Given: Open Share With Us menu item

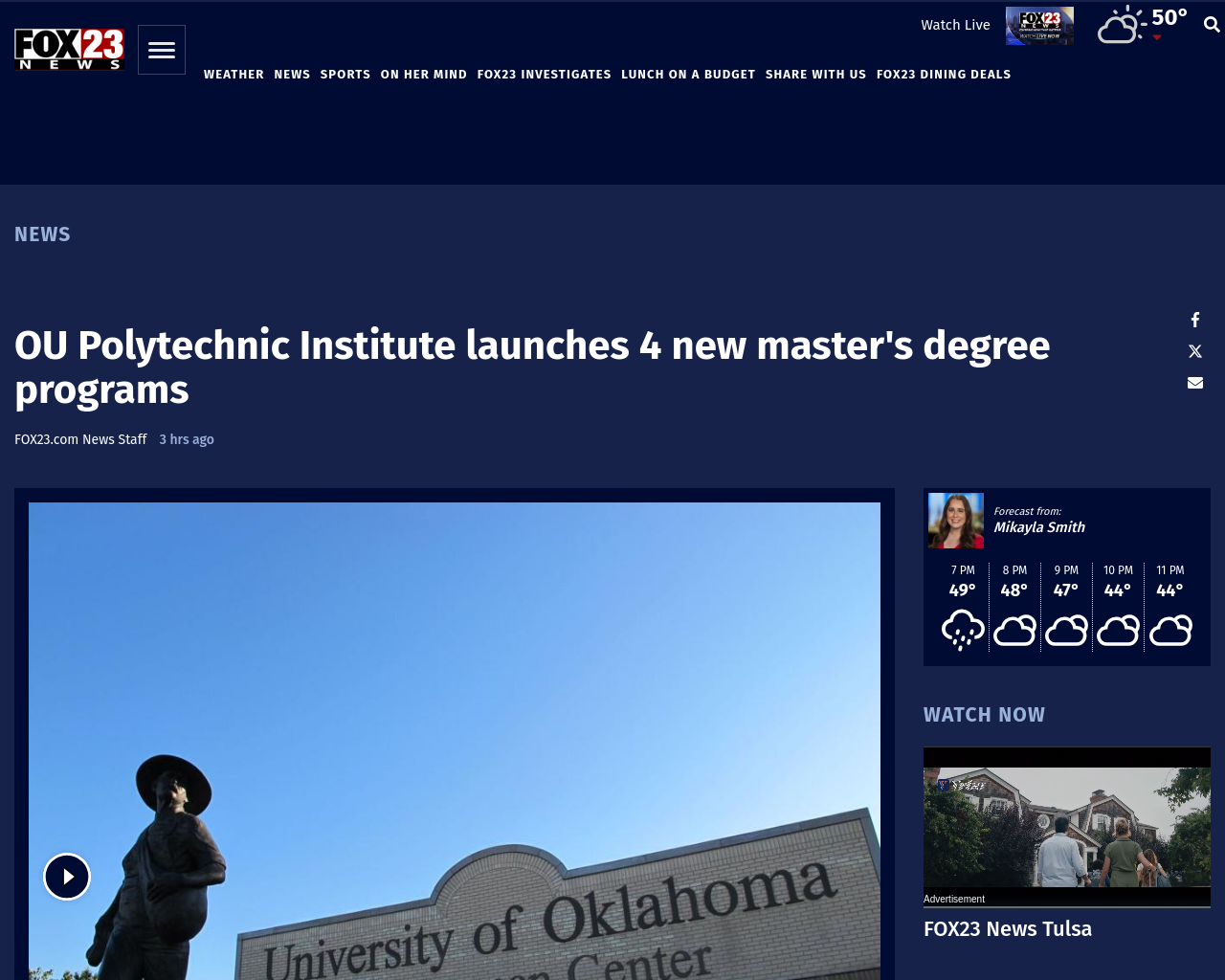Looking at the screenshot, I should (x=815, y=75).
